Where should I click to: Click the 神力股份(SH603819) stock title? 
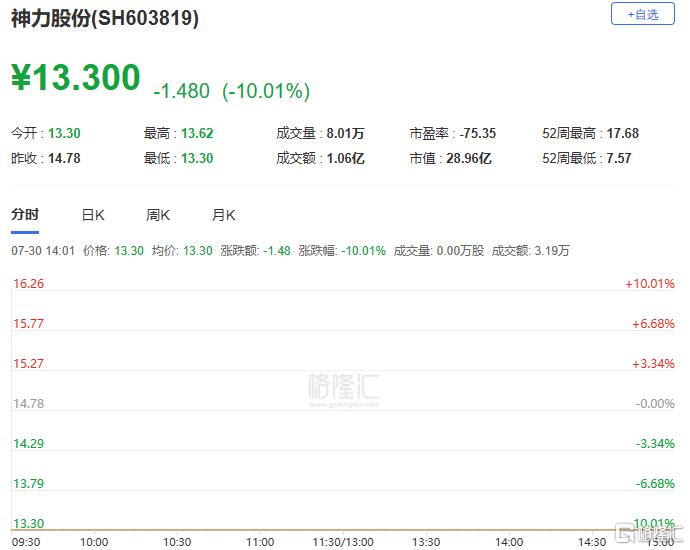[105, 19]
